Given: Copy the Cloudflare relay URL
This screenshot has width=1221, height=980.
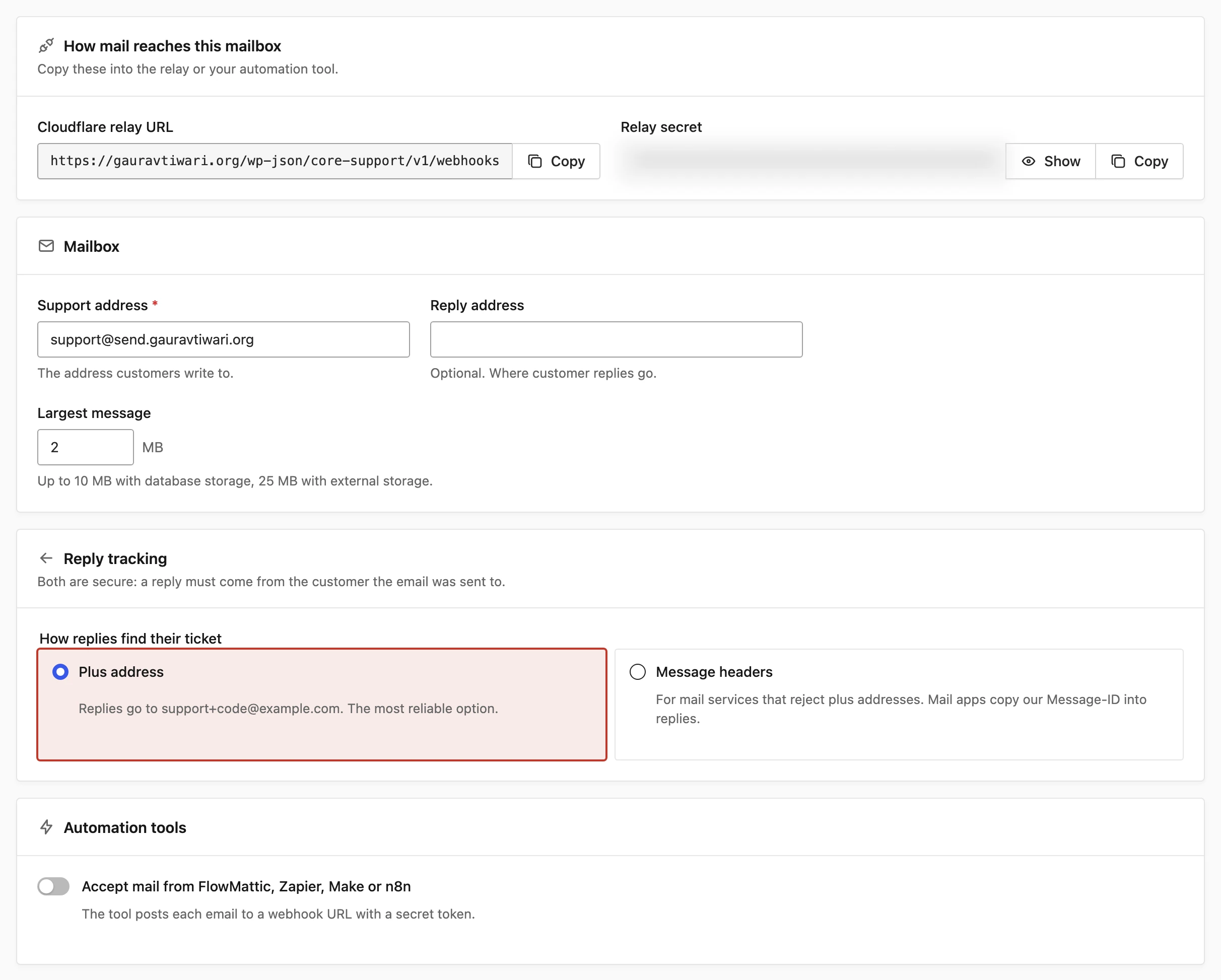Looking at the screenshot, I should click(556, 161).
